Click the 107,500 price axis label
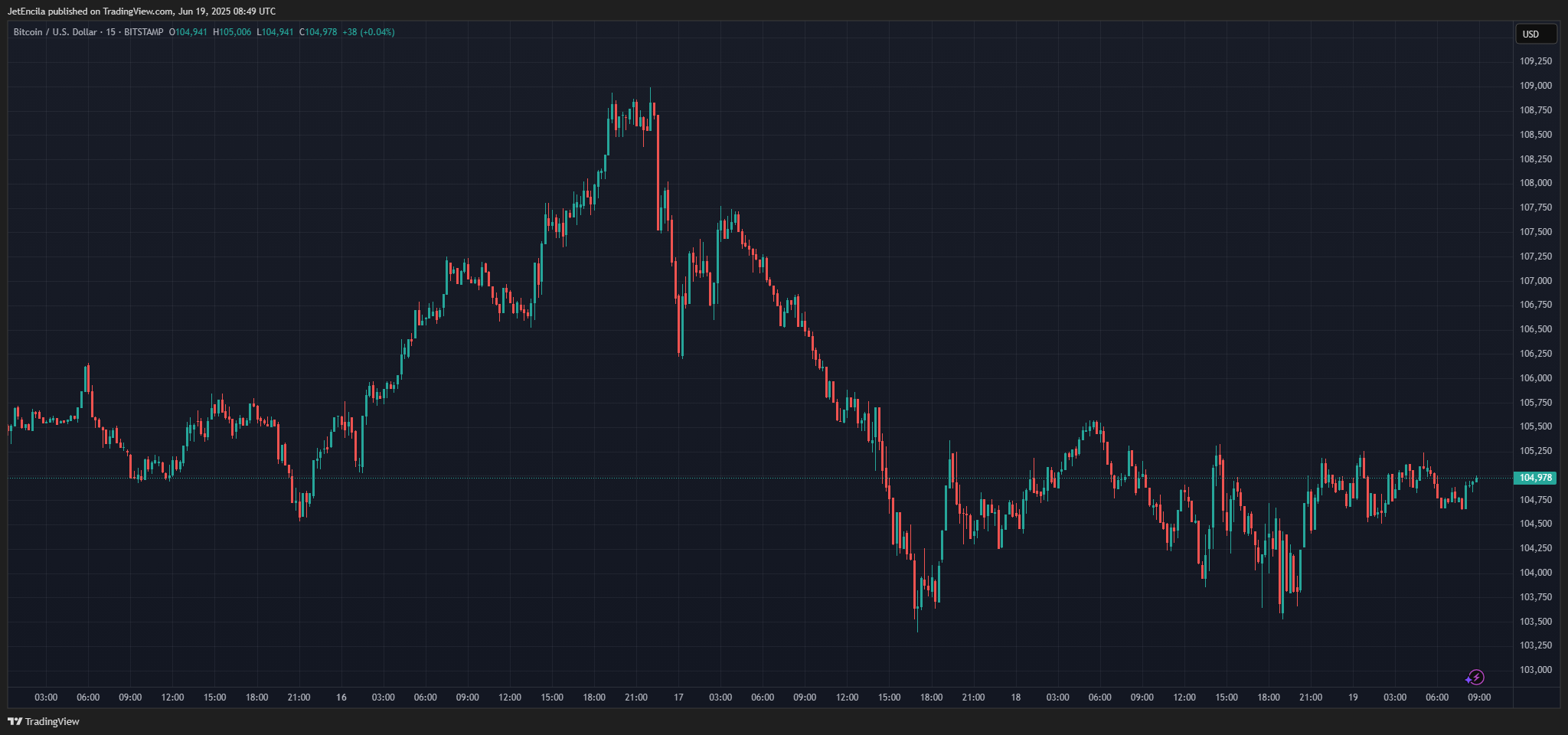 pos(1536,232)
